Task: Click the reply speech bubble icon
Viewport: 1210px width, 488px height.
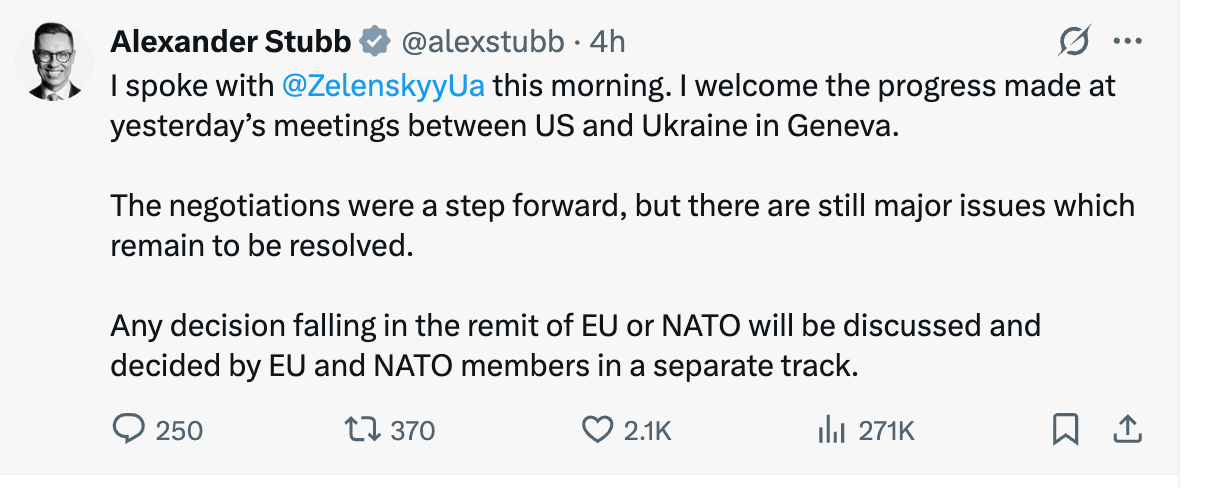Action: point(127,429)
